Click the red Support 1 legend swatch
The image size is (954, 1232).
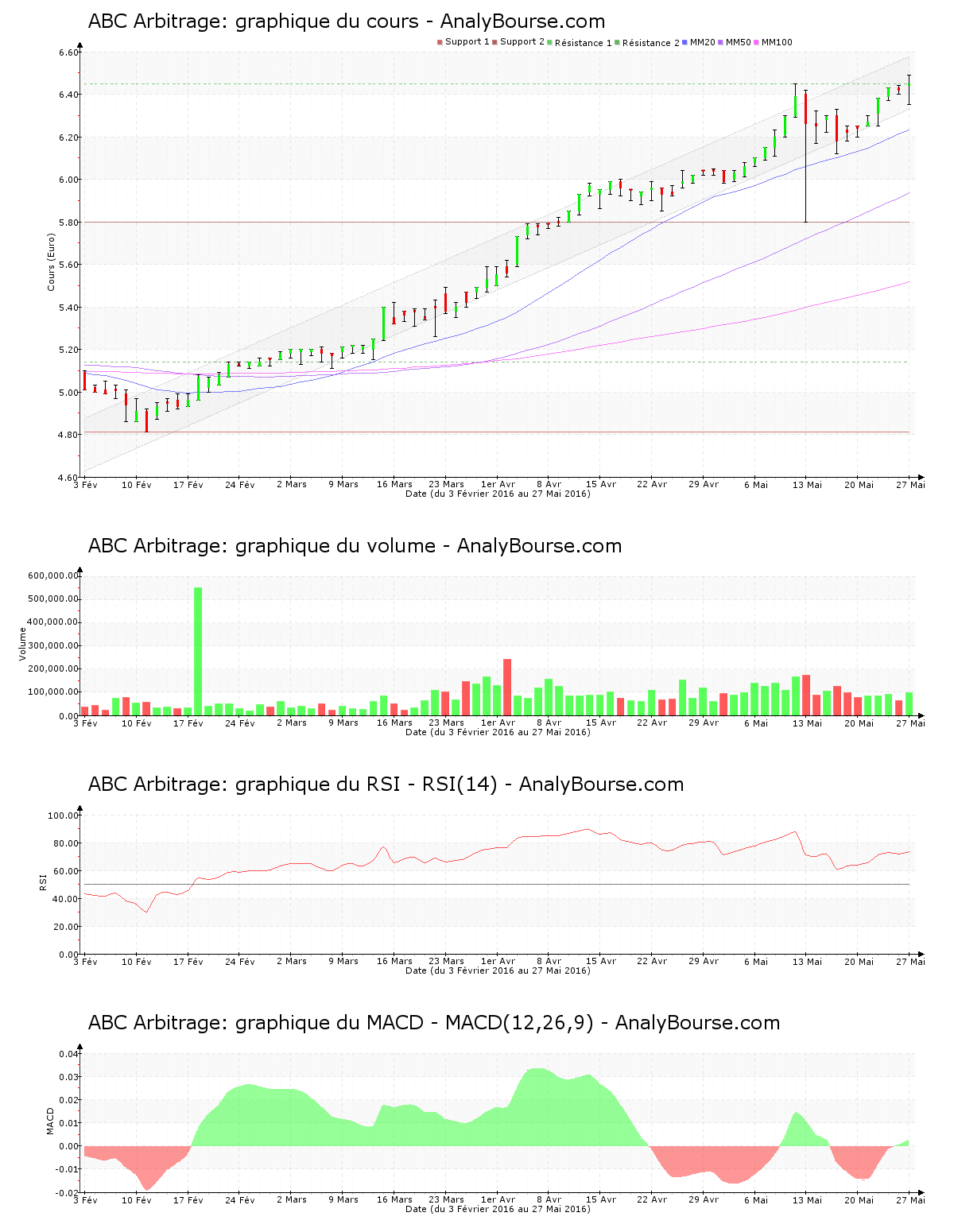(x=440, y=42)
